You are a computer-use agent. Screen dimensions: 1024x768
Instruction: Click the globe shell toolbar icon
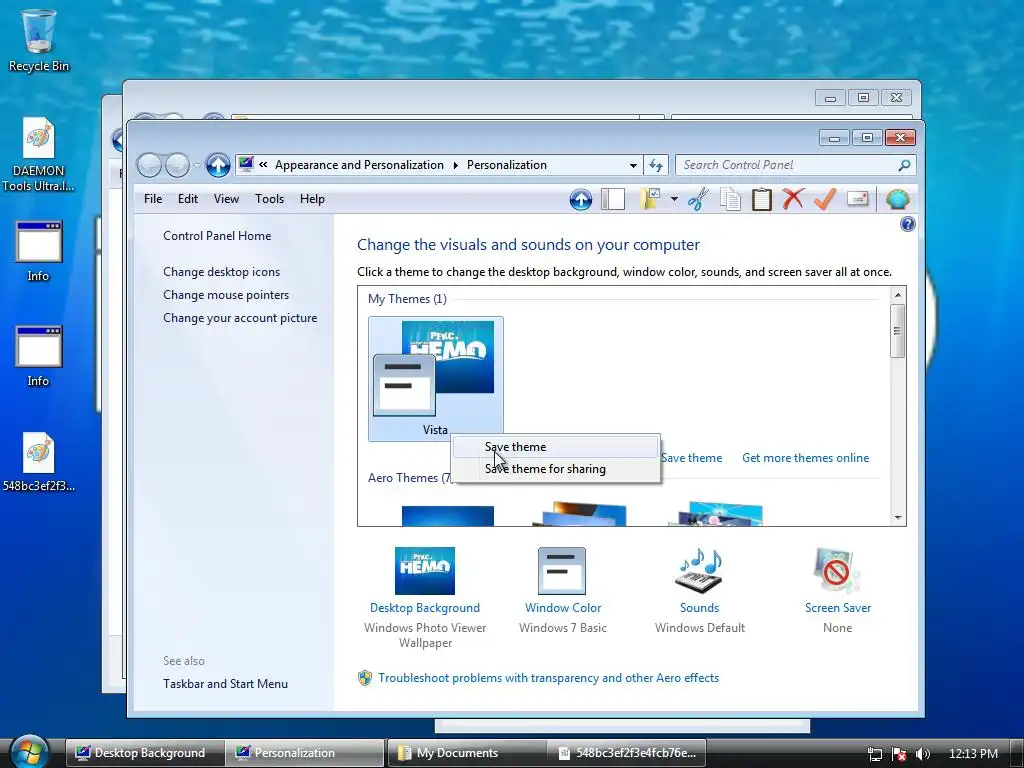898,199
